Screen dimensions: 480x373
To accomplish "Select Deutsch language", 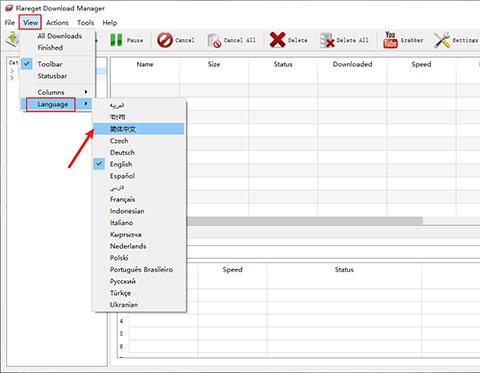I will [x=139, y=152].
